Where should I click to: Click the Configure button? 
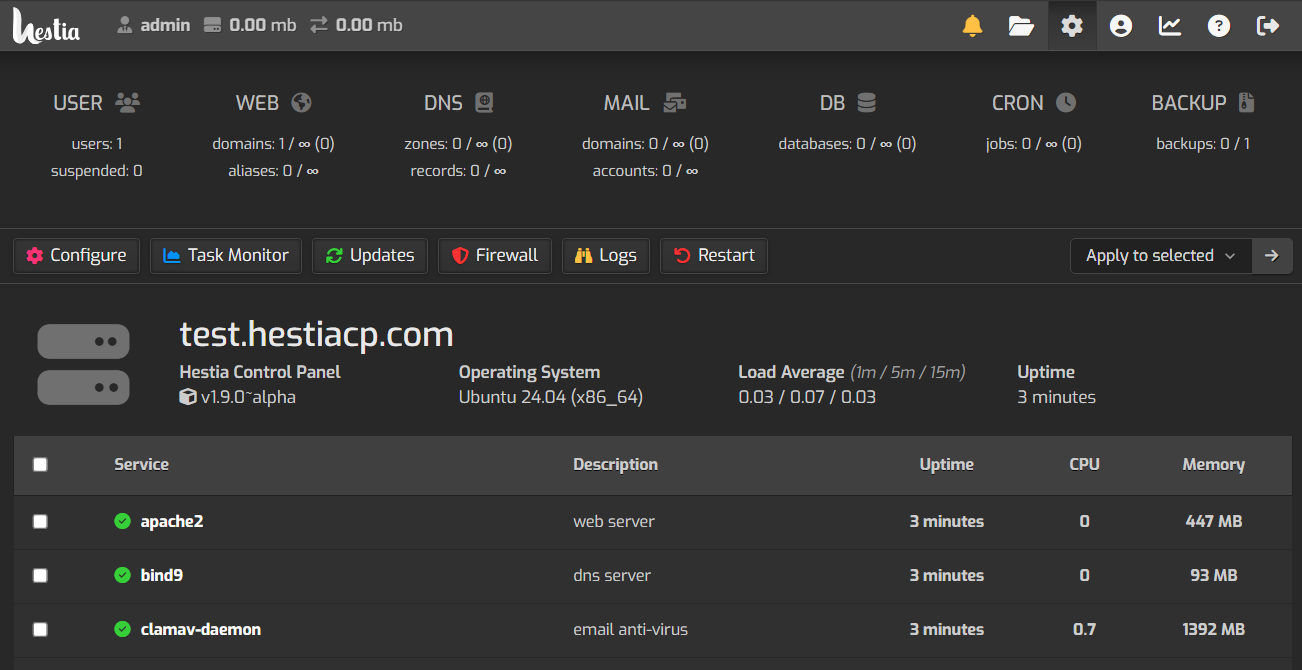tap(76, 255)
